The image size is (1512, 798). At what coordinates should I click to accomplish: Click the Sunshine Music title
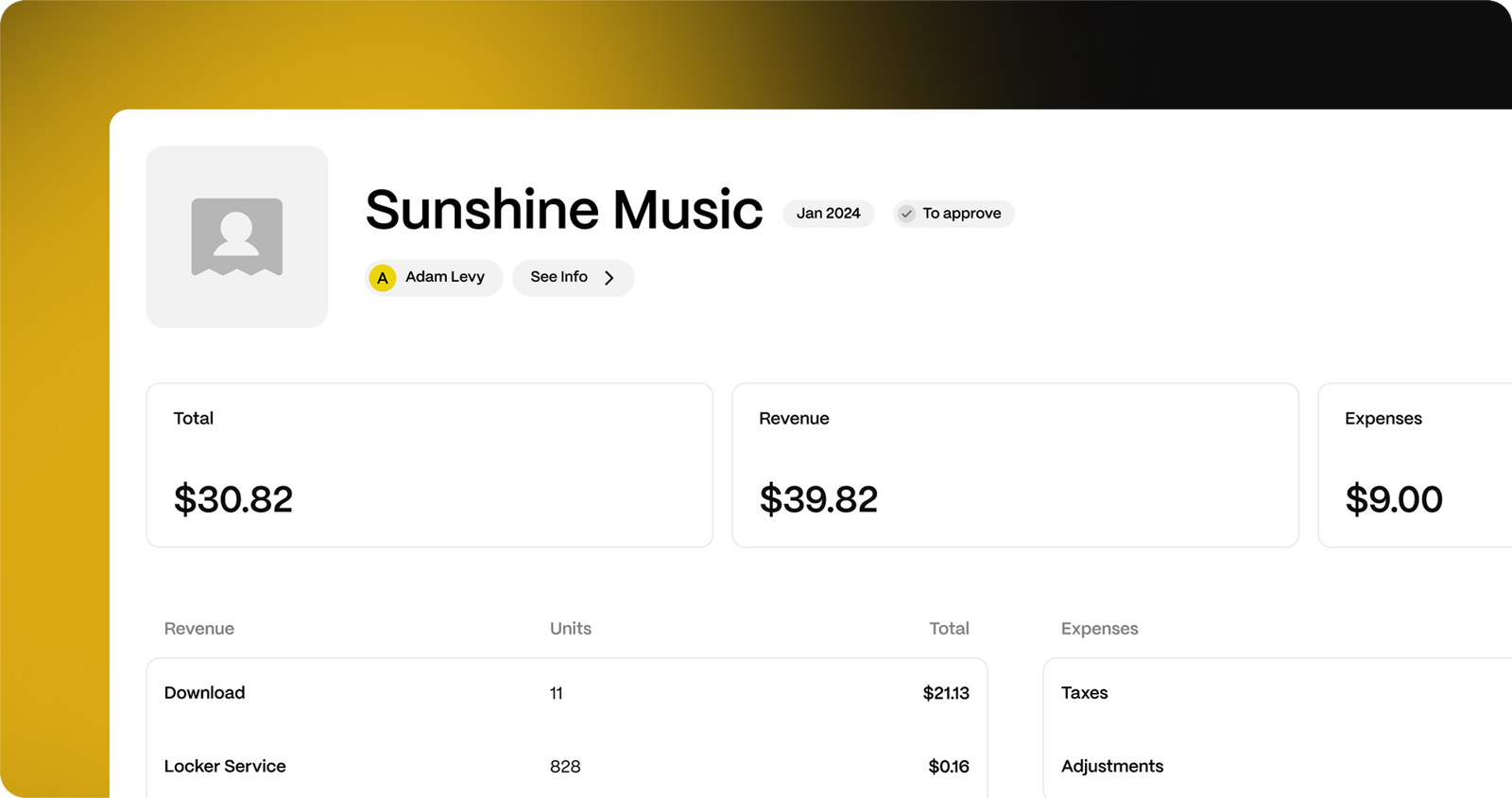tap(563, 210)
